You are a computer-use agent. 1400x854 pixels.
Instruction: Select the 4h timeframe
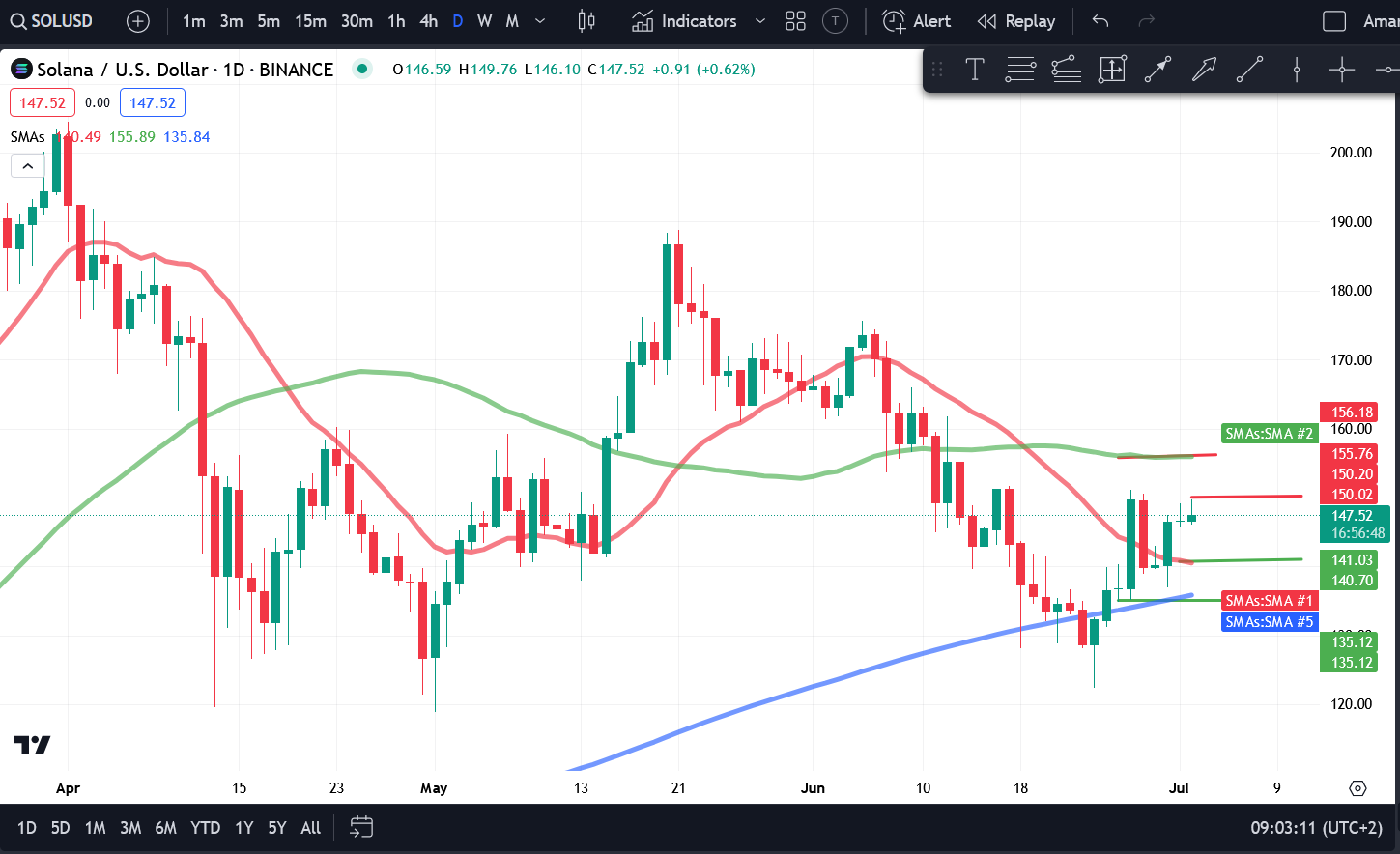coord(428,21)
